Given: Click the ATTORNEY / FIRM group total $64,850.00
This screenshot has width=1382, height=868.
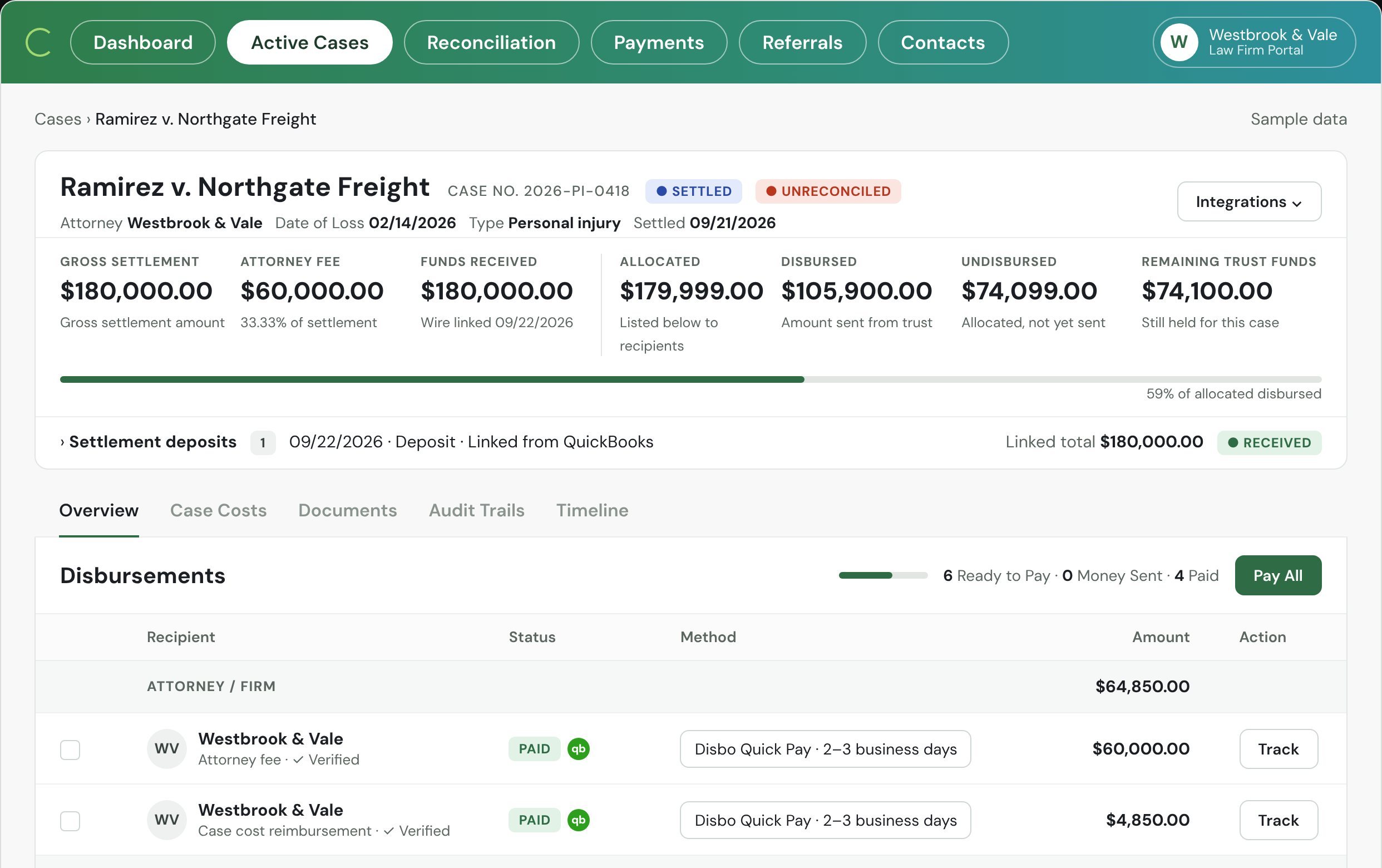Looking at the screenshot, I should click(x=1142, y=686).
